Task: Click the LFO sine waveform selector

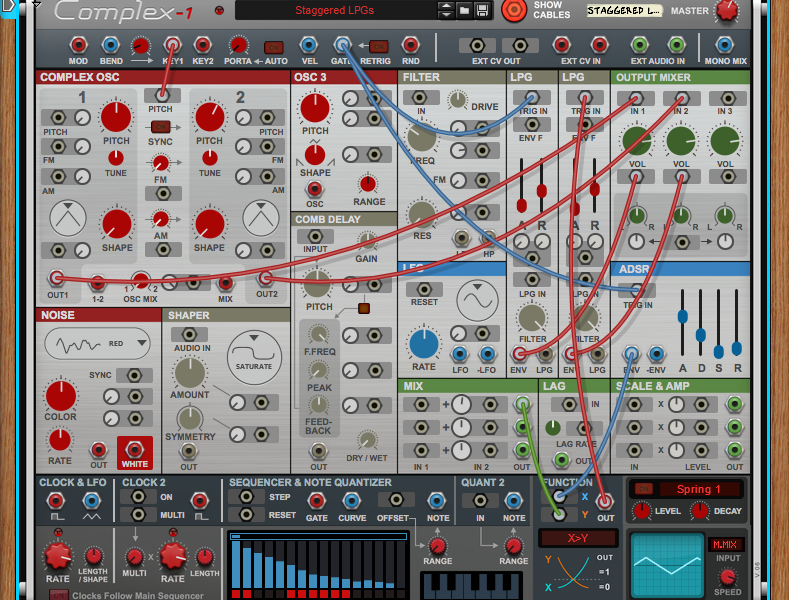Action: (x=477, y=298)
